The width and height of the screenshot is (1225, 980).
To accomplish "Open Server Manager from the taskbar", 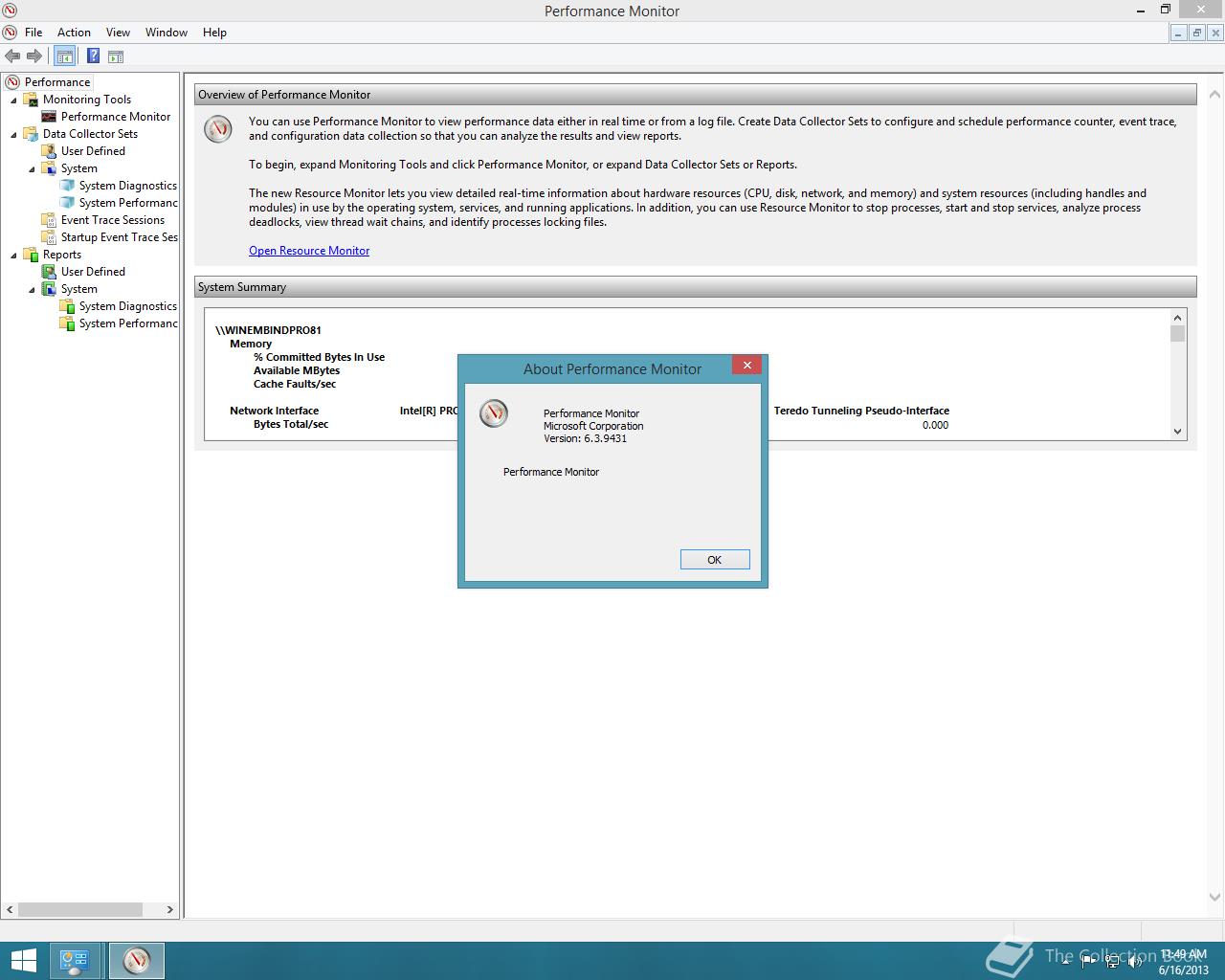I will click(75, 961).
